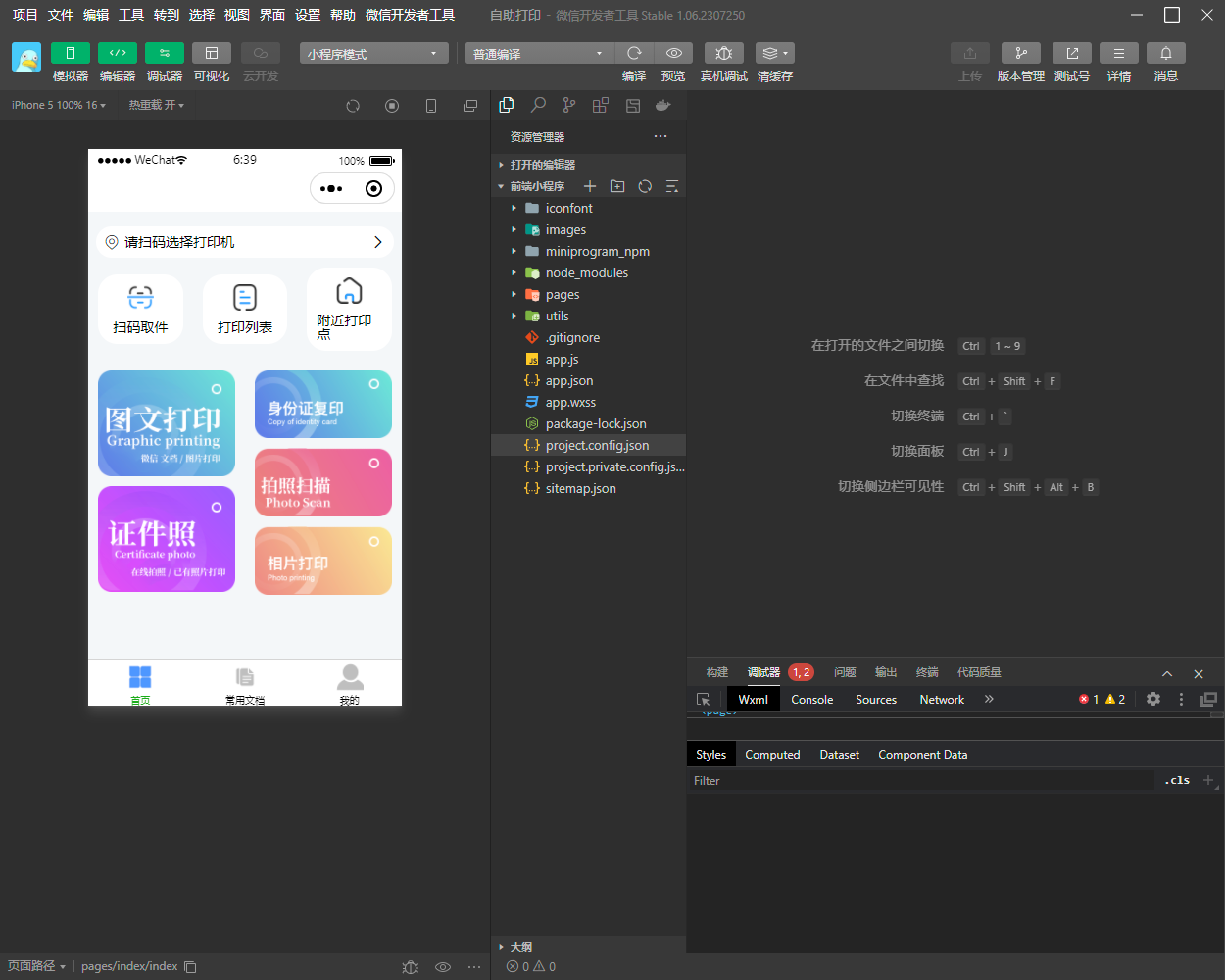Screen dimensions: 1225x980
Task: Click inside the Filter input of the Styles panel
Action: [882, 780]
